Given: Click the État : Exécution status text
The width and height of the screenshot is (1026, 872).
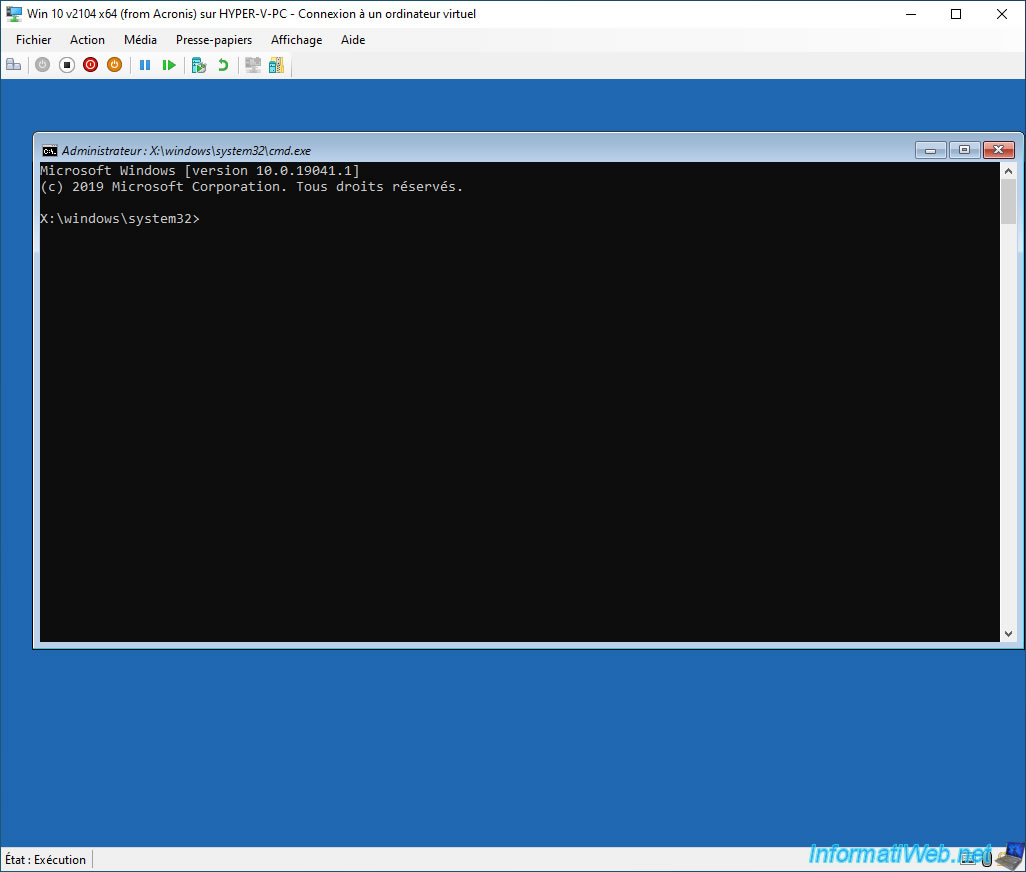Looking at the screenshot, I should 45,860.
